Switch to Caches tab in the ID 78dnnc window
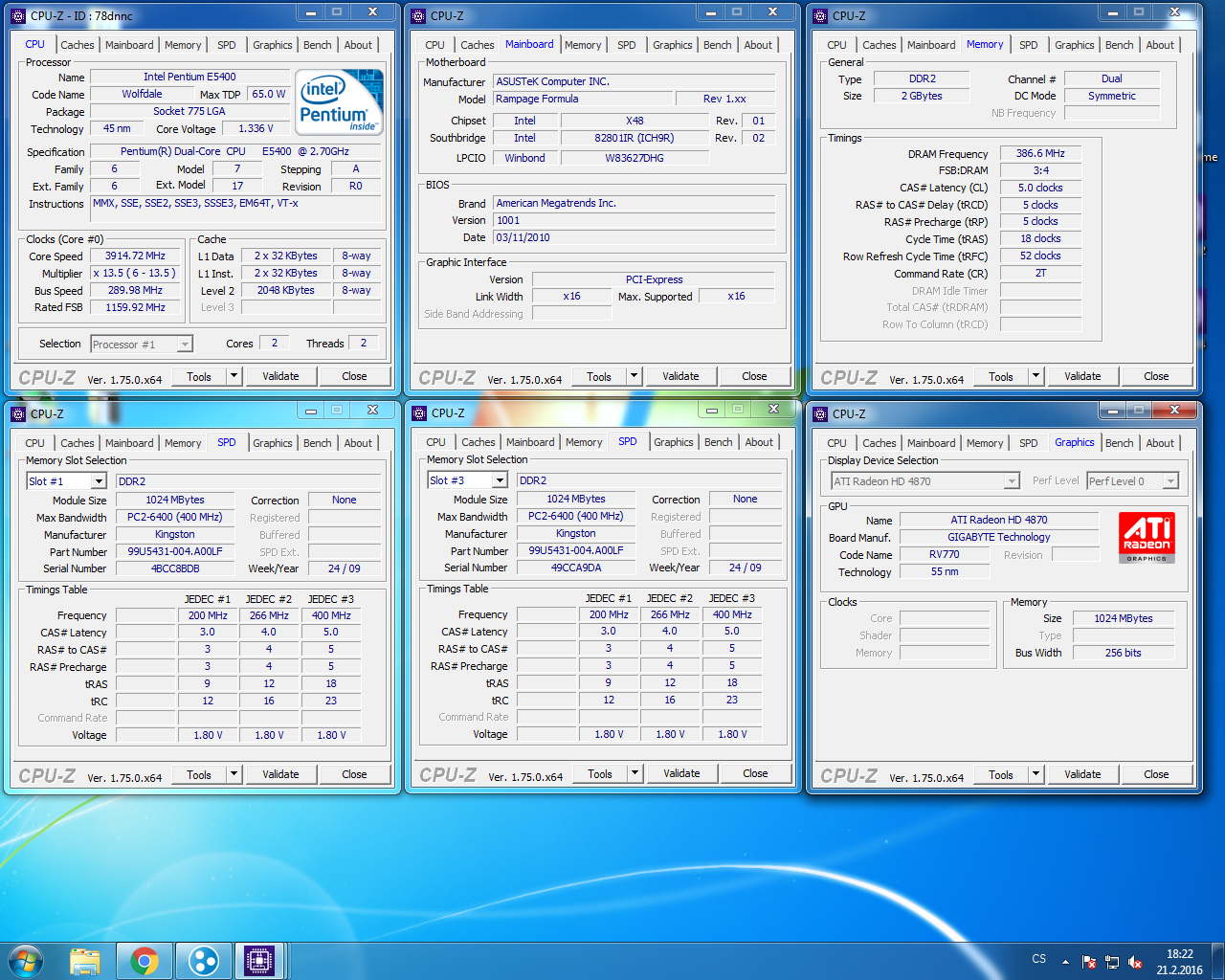The image size is (1225, 980). coord(78,45)
